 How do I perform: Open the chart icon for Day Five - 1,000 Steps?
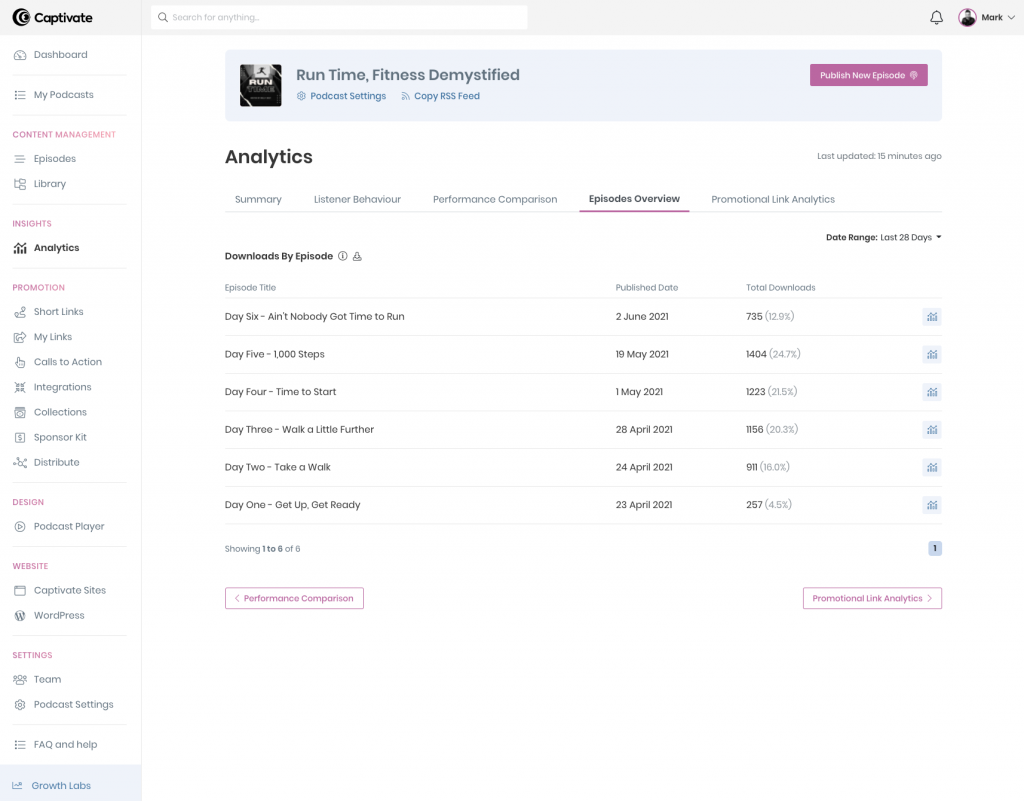point(932,354)
